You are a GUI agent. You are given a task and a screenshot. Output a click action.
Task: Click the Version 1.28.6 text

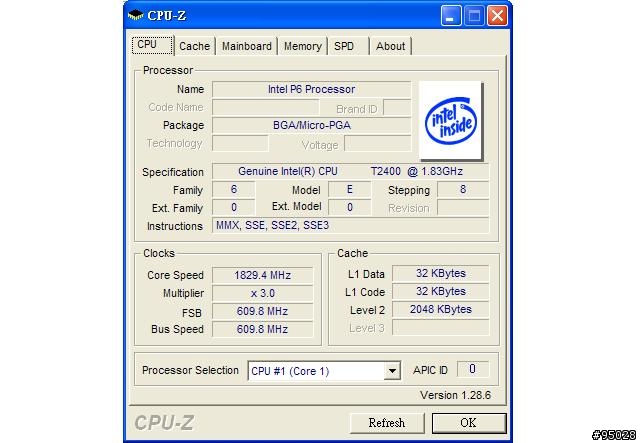pyautogui.click(x=456, y=395)
